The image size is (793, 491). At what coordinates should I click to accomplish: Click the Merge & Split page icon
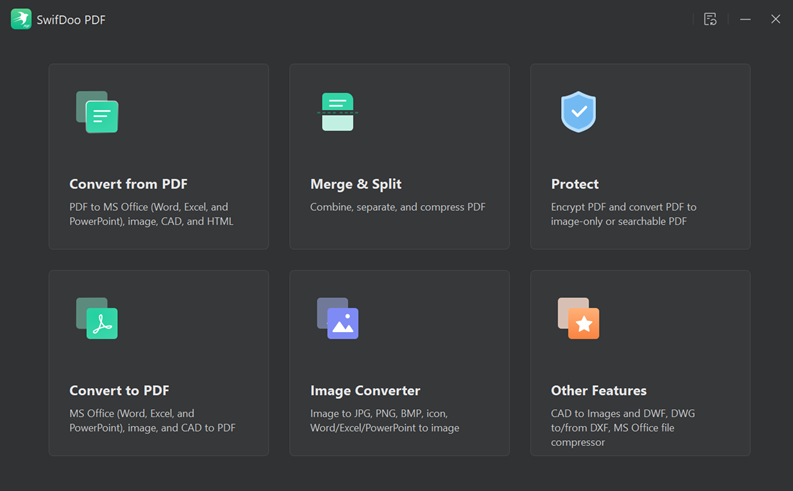338,112
